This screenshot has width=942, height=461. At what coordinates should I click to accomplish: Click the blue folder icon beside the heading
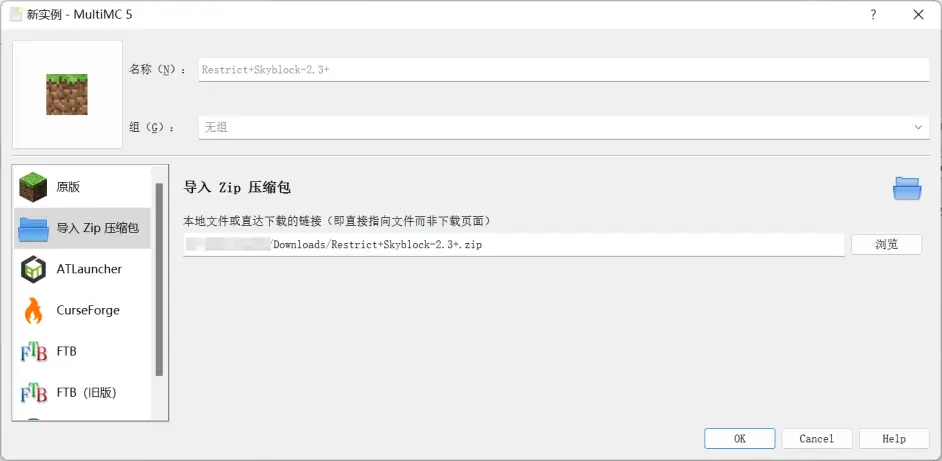907,189
